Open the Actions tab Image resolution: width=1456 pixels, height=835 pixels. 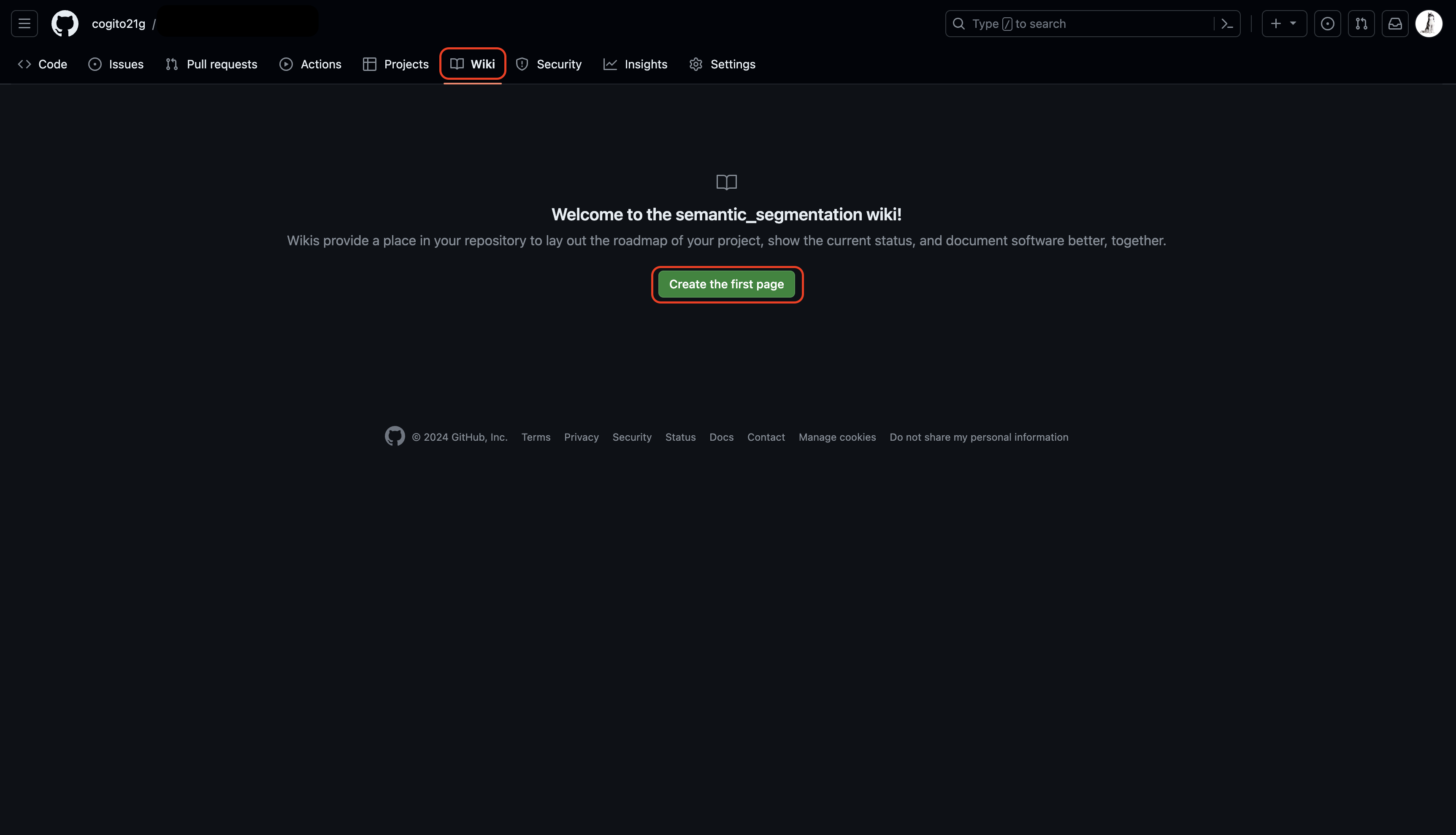[x=310, y=64]
